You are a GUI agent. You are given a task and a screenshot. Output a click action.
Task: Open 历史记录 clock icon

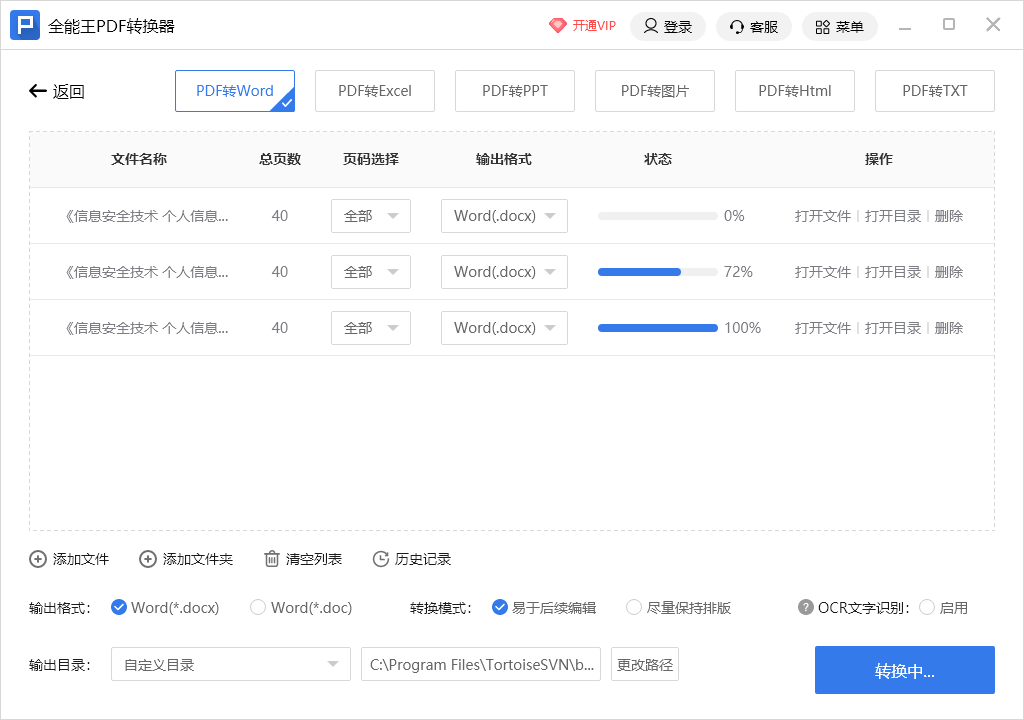(x=380, y=559)
